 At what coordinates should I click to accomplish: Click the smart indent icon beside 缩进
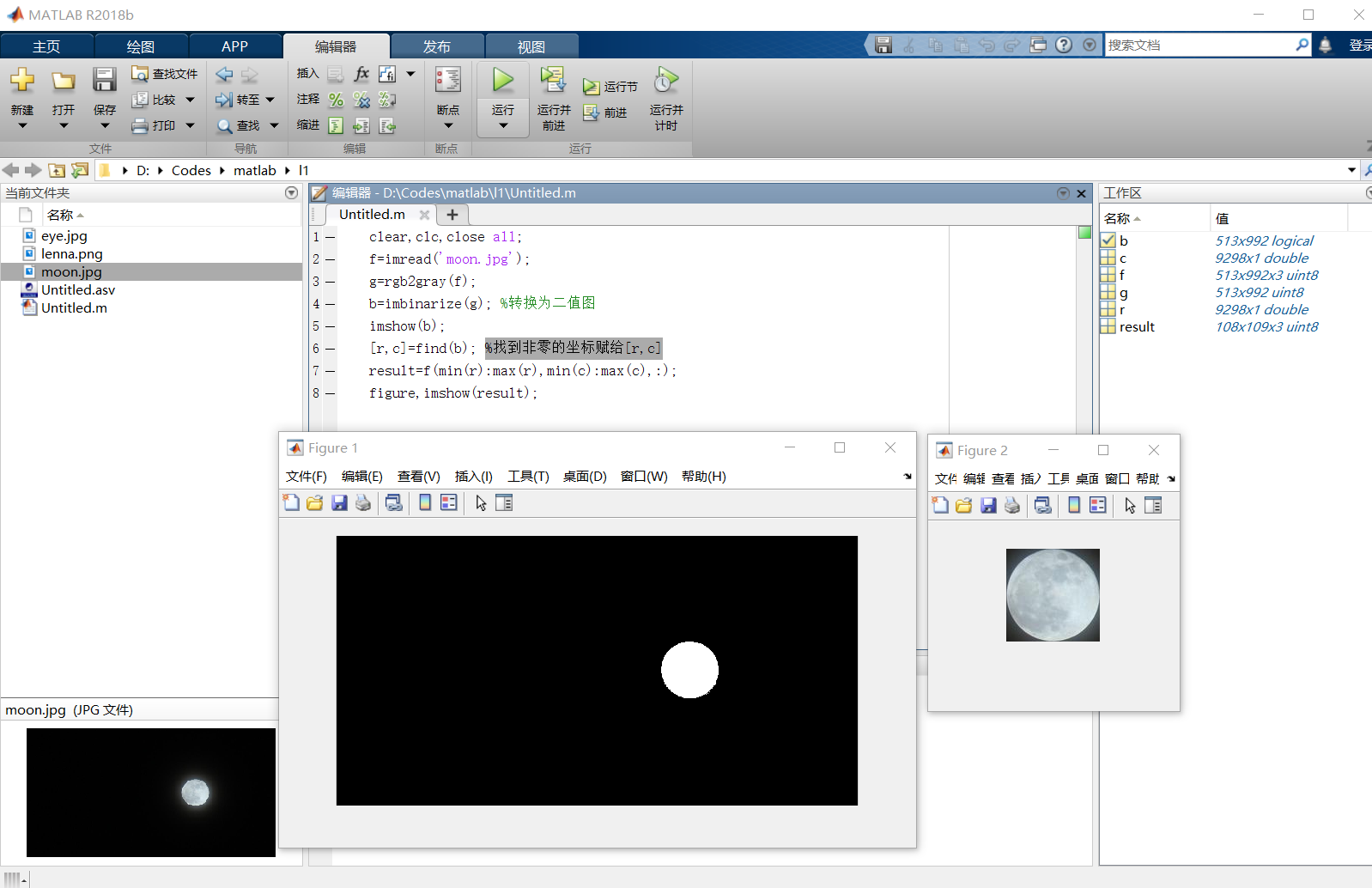(336, 125)
